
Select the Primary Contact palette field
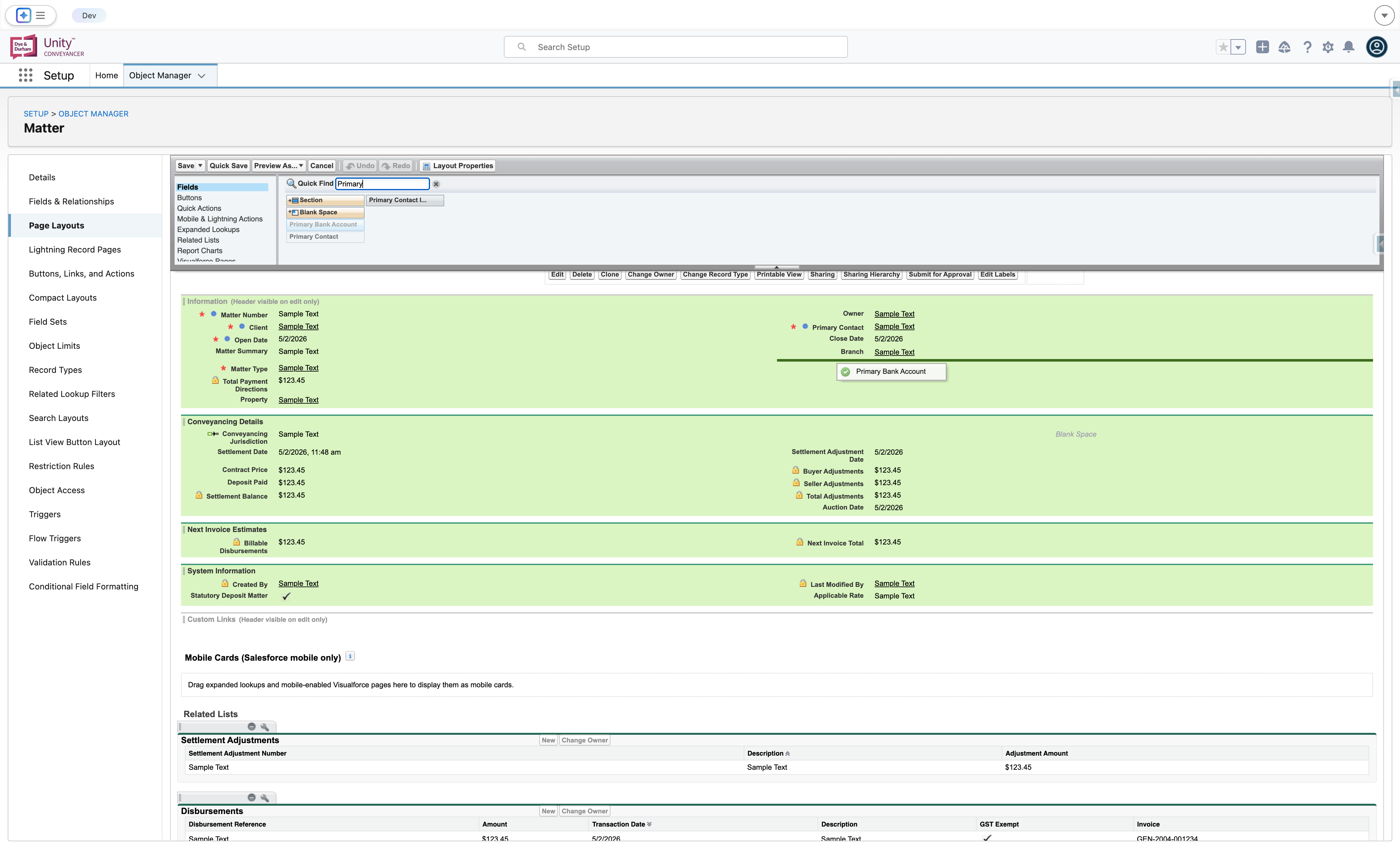(x=325, y=237)
